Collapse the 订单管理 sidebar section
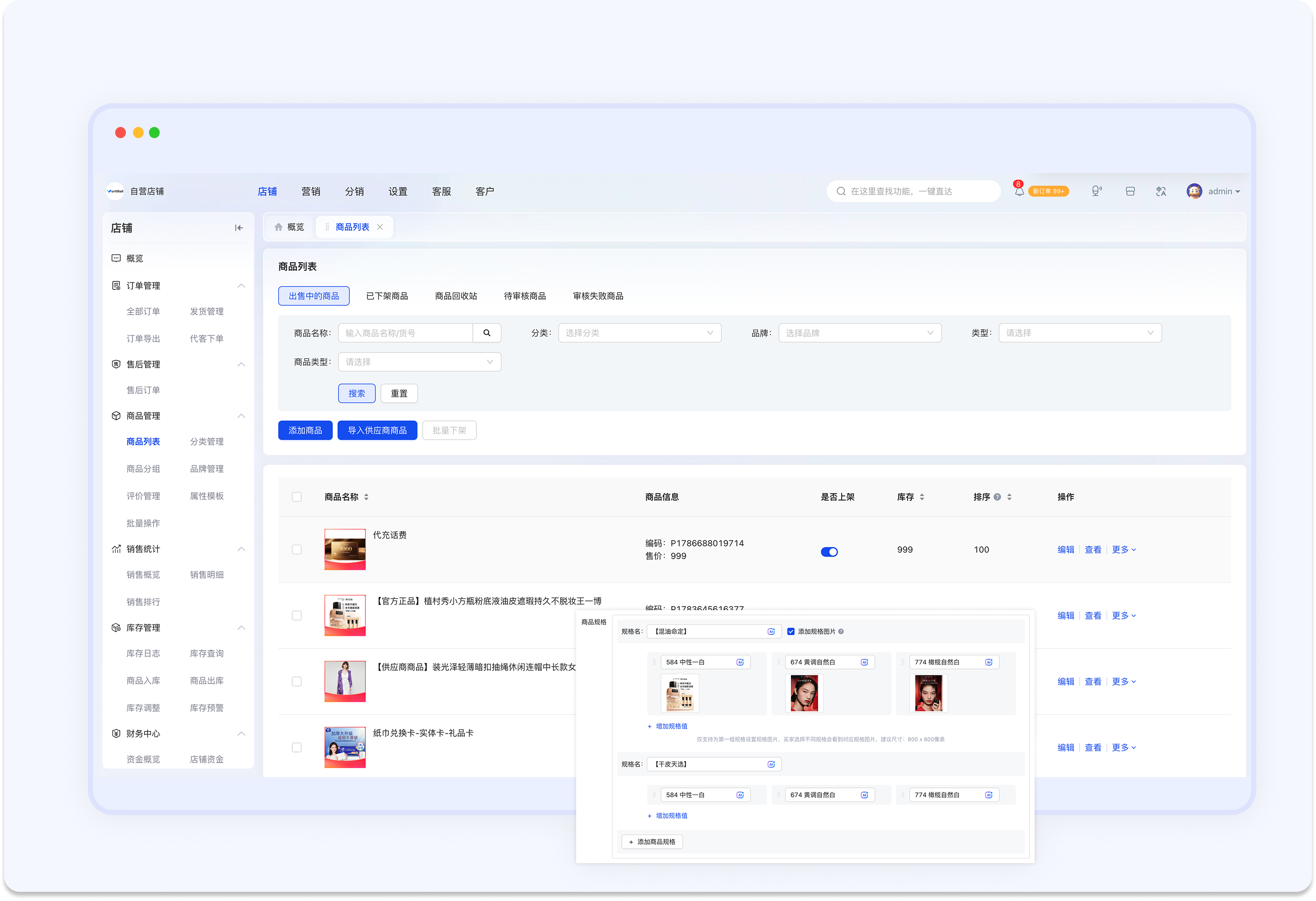The width and height of the screenshot is (1316, 901). (x=241, y=286)
